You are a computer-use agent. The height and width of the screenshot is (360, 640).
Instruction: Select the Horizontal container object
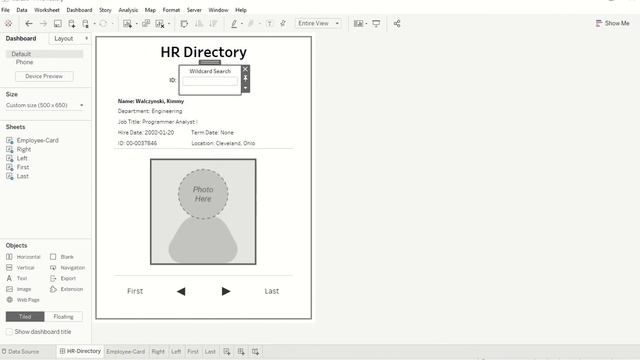click(x=24, y=257)
